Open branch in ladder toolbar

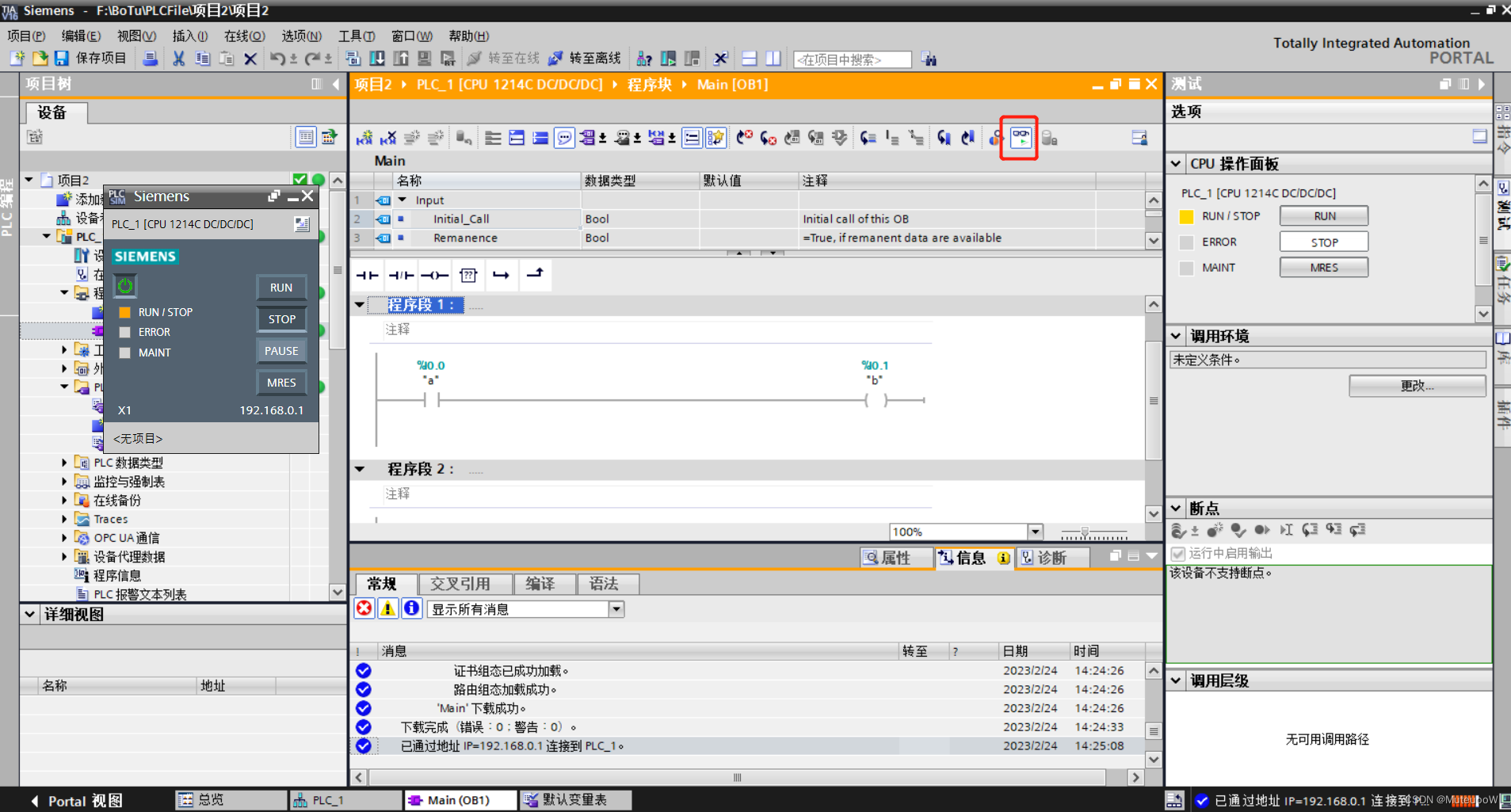501,275
